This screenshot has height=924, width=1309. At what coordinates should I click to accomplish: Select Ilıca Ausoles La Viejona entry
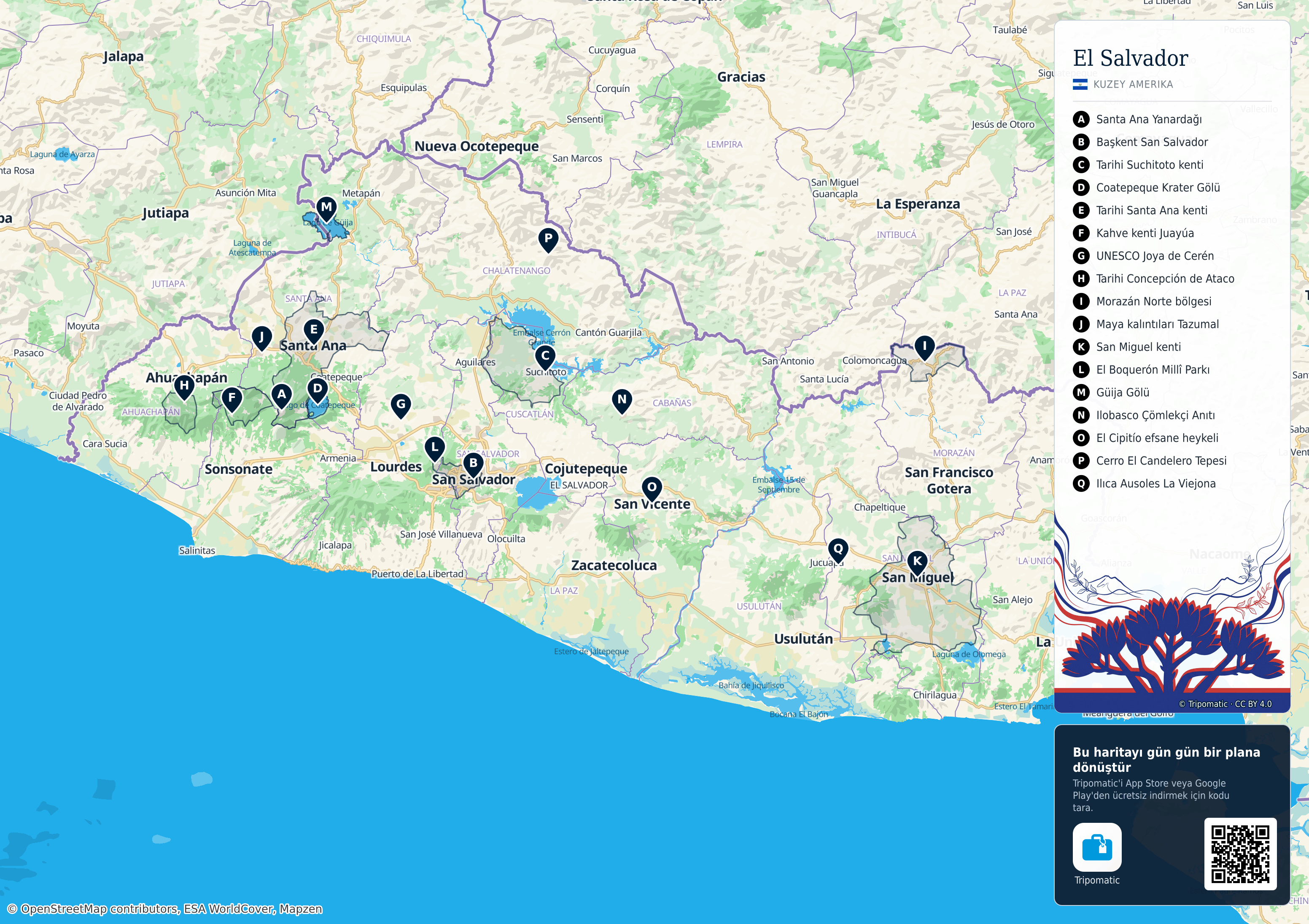1155,483
